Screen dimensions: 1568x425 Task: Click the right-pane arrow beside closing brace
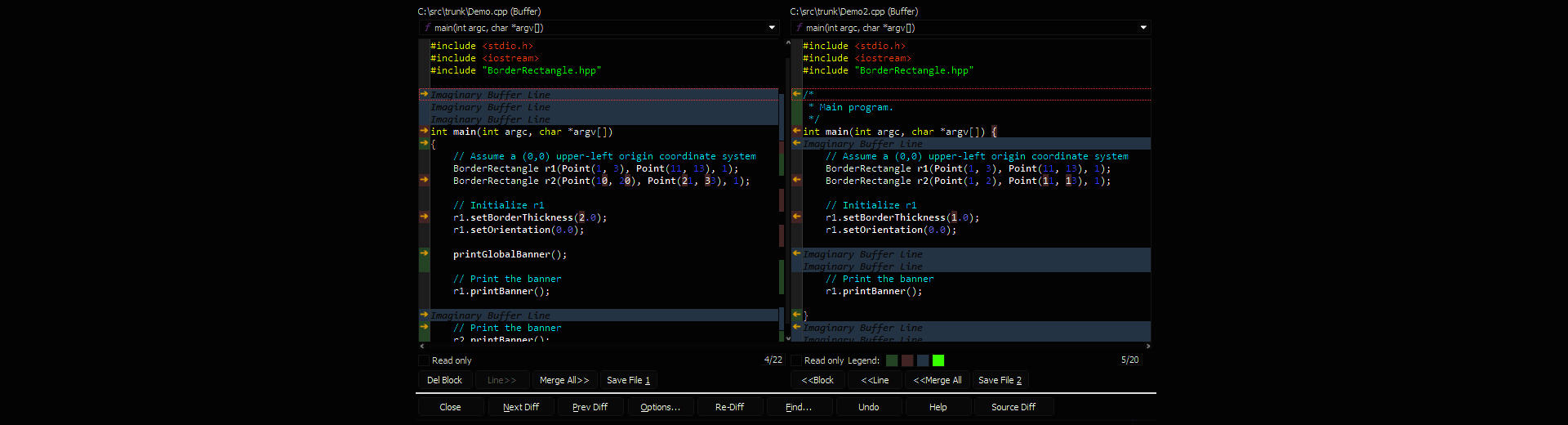pos(796,315)
